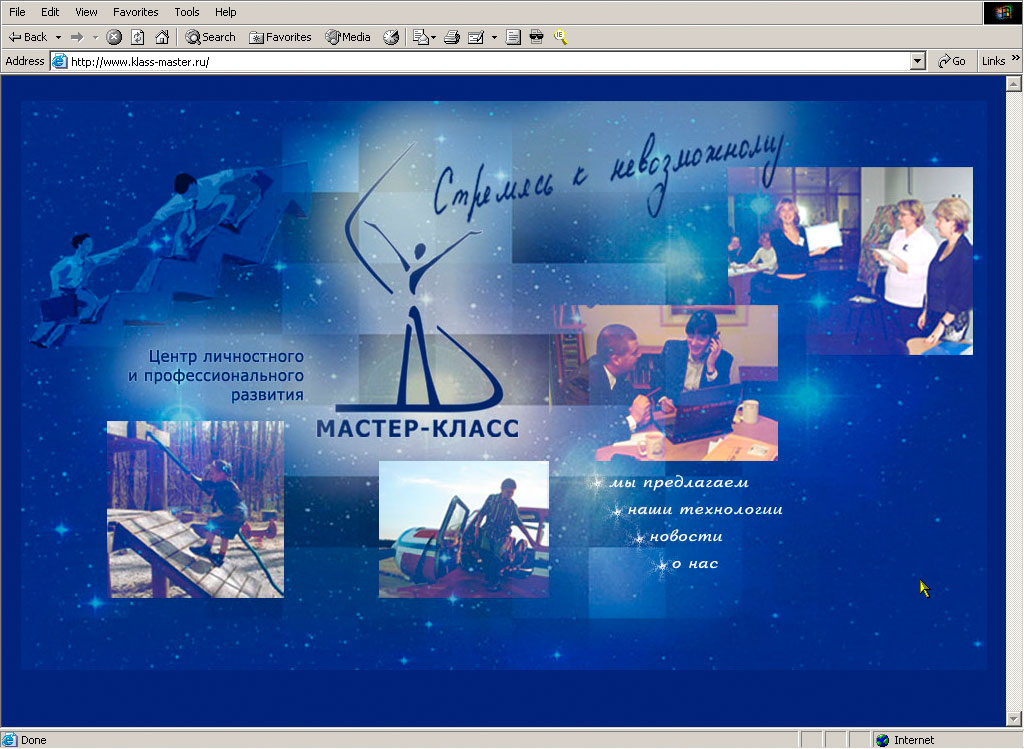The width and height of the screenshot is (1024, 749).
Task: Expand the Back history dropdown arrow
Action: click(58, 37)
